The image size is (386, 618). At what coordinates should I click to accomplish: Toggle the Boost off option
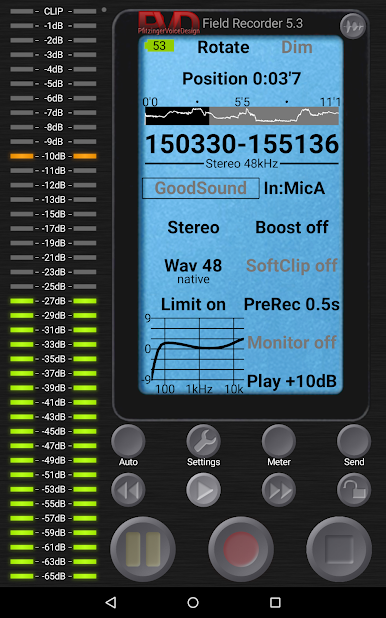292,227
